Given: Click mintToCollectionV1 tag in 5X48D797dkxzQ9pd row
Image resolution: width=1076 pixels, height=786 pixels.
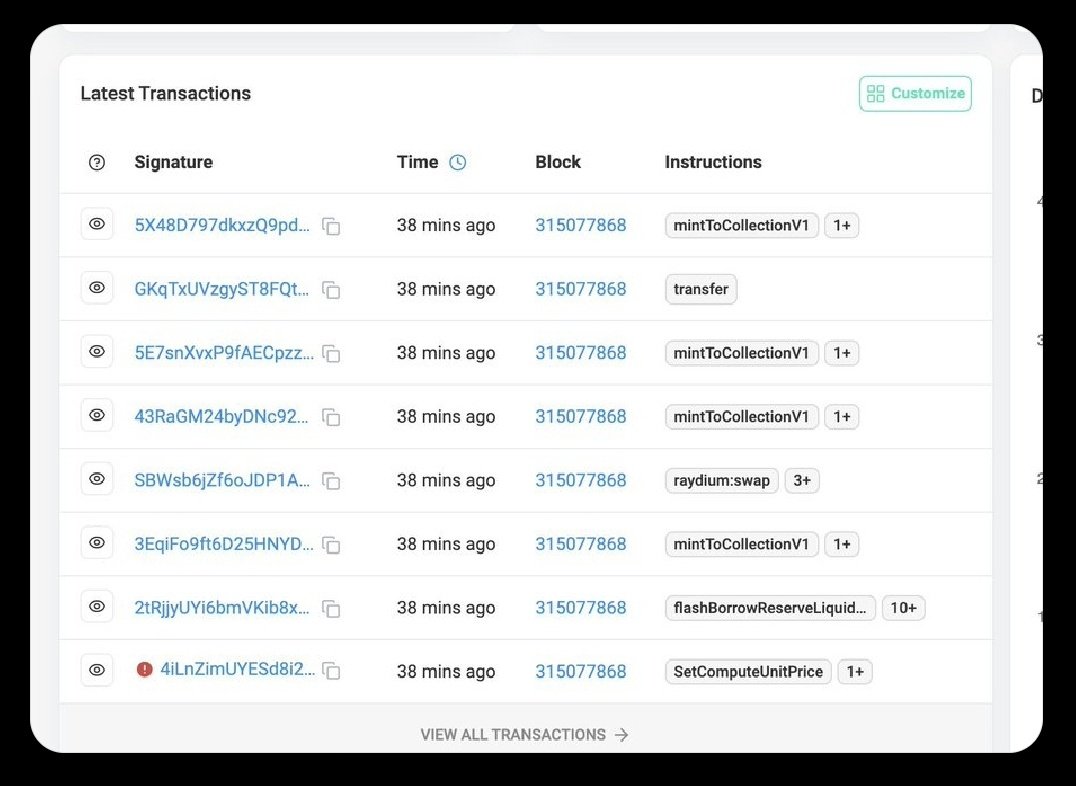Looking at the screenshot, I should click(741, 225).
